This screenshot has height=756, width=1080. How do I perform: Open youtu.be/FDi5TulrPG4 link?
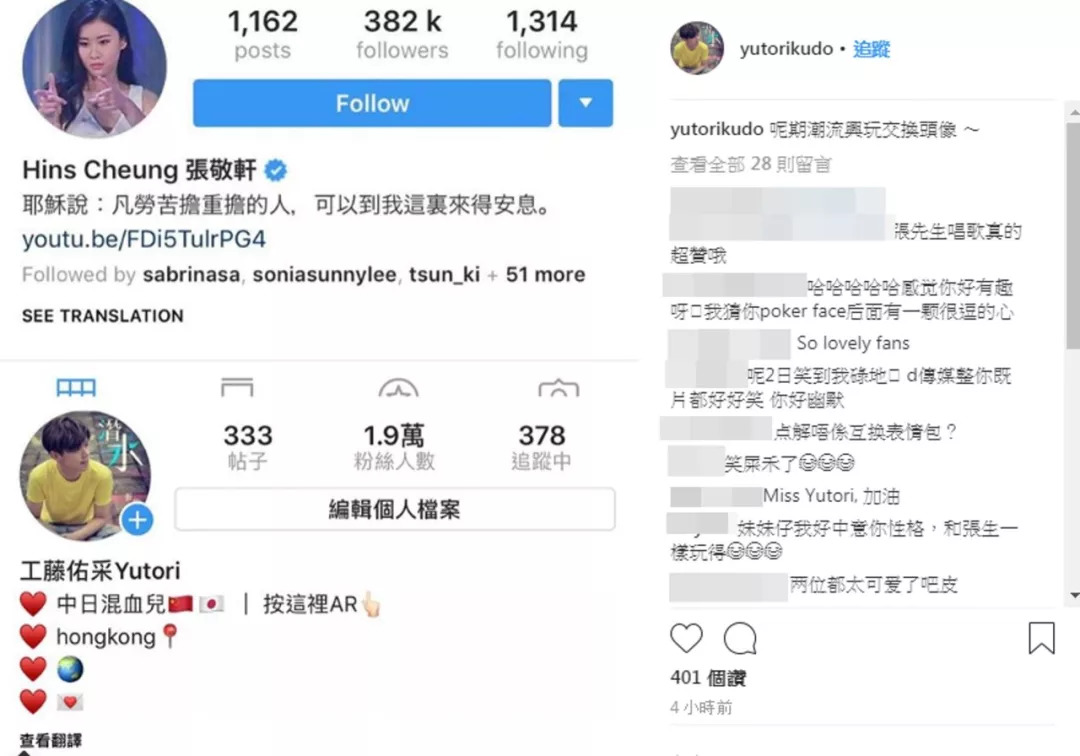tap(144, 239)
